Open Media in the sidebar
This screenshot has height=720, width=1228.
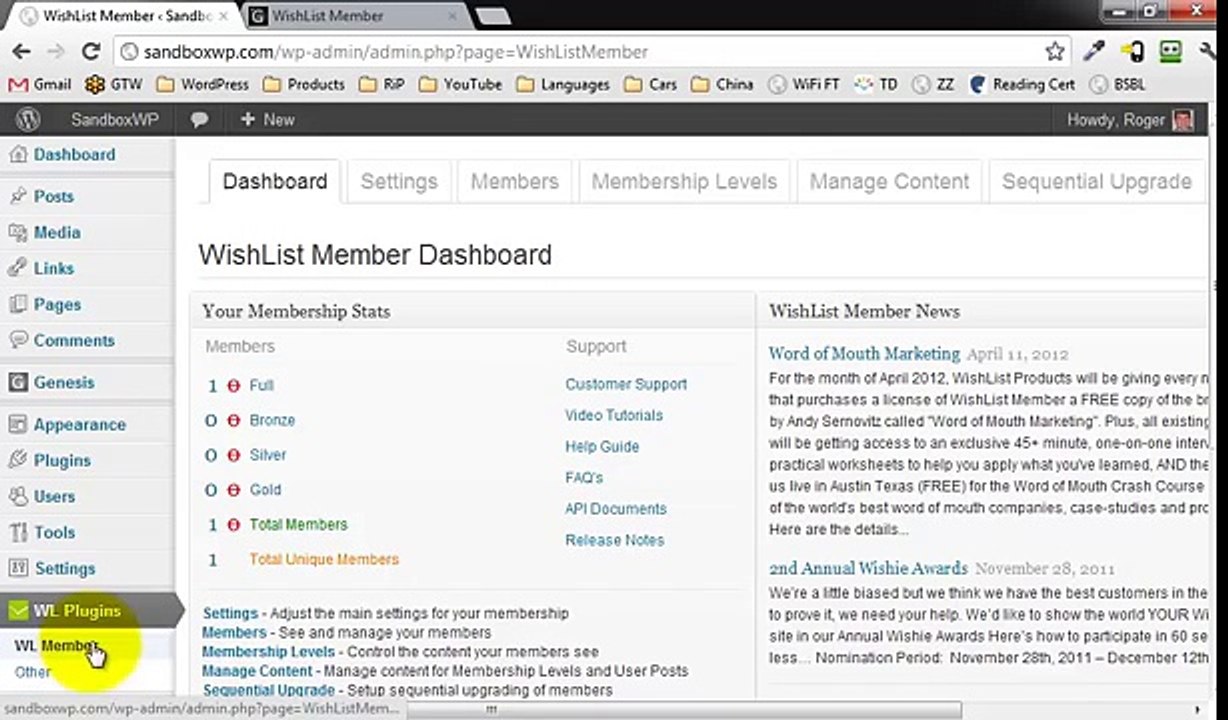pyautogui.click(x=57, y=233)
